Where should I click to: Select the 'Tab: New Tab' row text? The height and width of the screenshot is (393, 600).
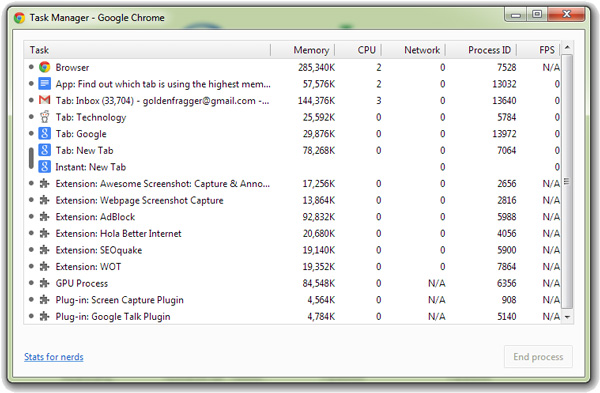tap(84, 150)
